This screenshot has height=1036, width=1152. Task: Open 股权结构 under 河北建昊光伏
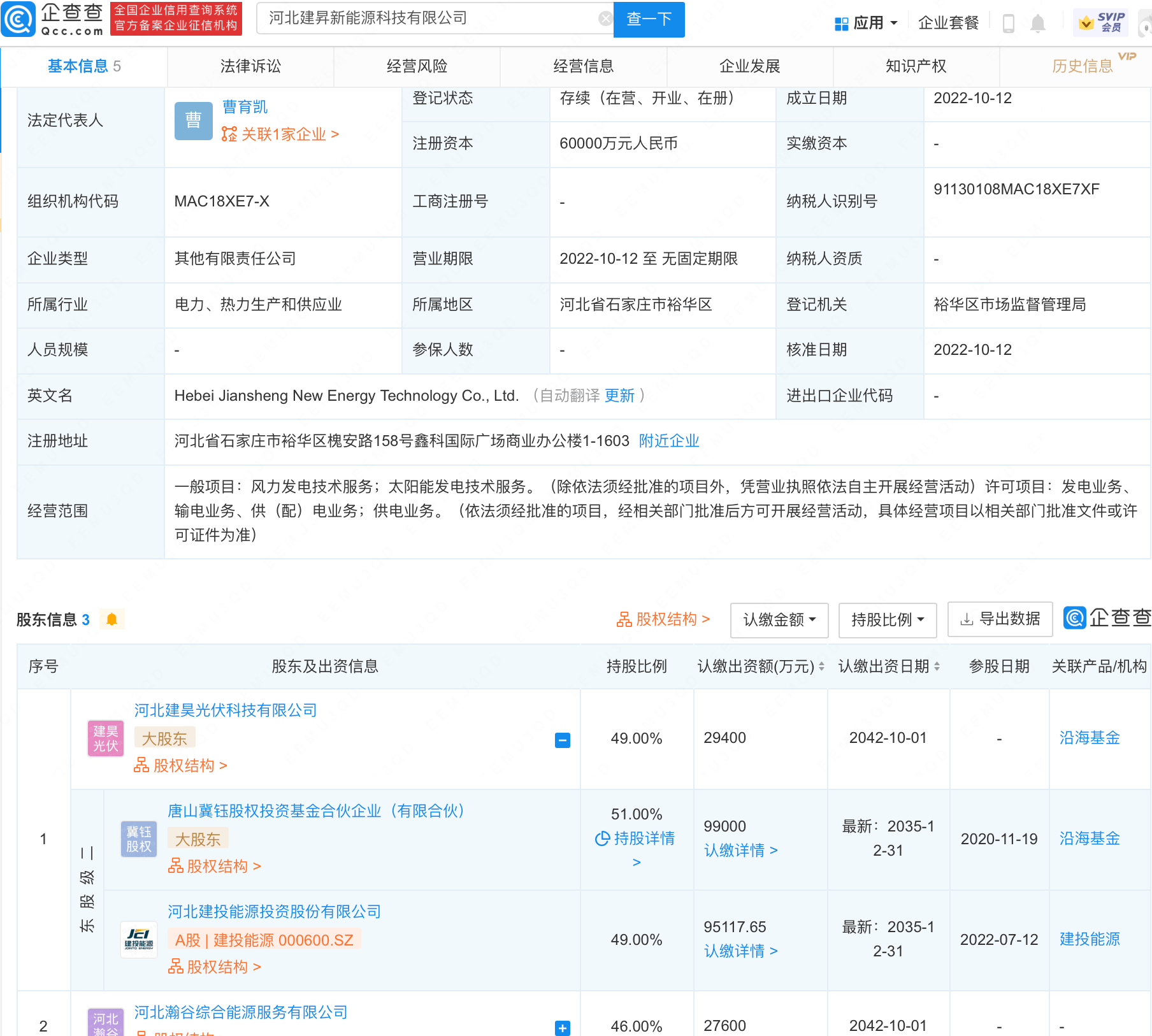point(180,766)
